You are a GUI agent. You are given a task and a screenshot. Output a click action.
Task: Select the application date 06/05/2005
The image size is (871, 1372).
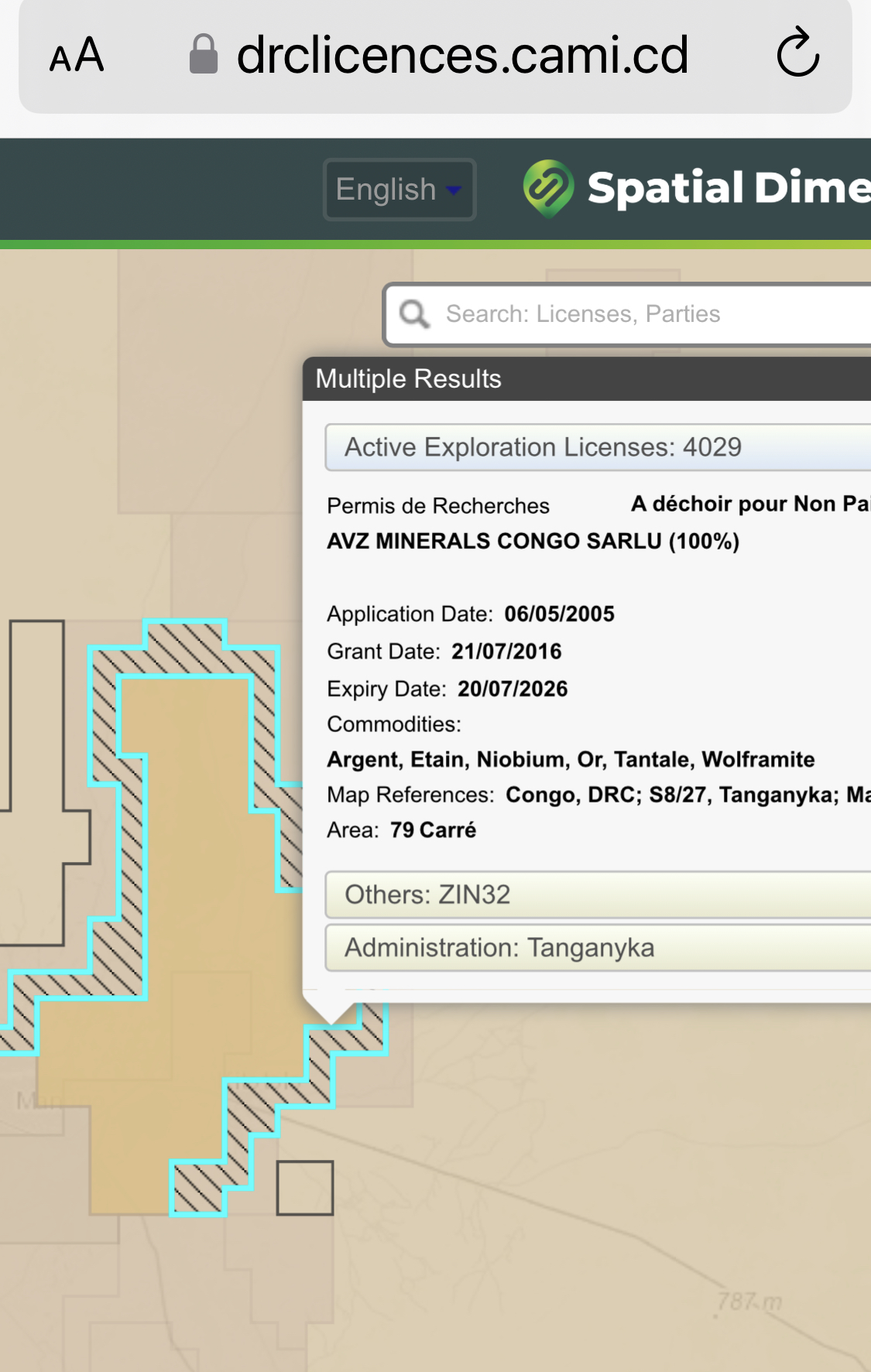[x=560, y=614]
